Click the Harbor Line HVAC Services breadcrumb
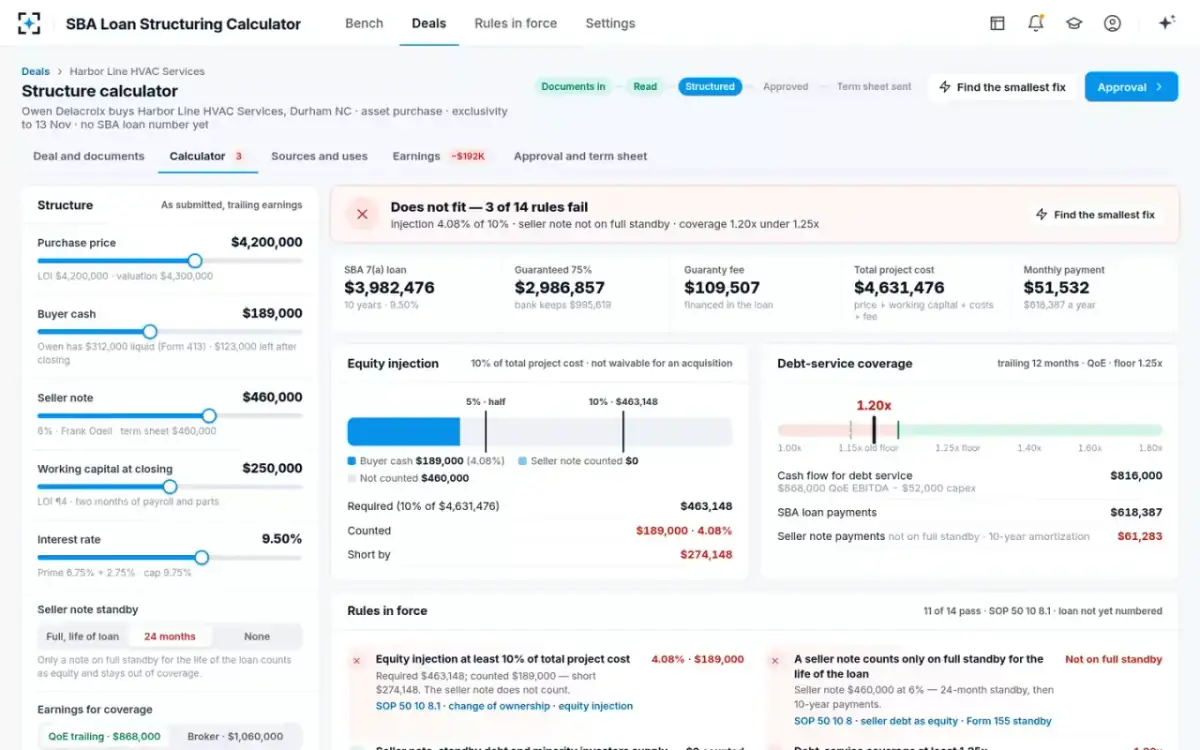1200x750 pixels. tap(137, 71)
